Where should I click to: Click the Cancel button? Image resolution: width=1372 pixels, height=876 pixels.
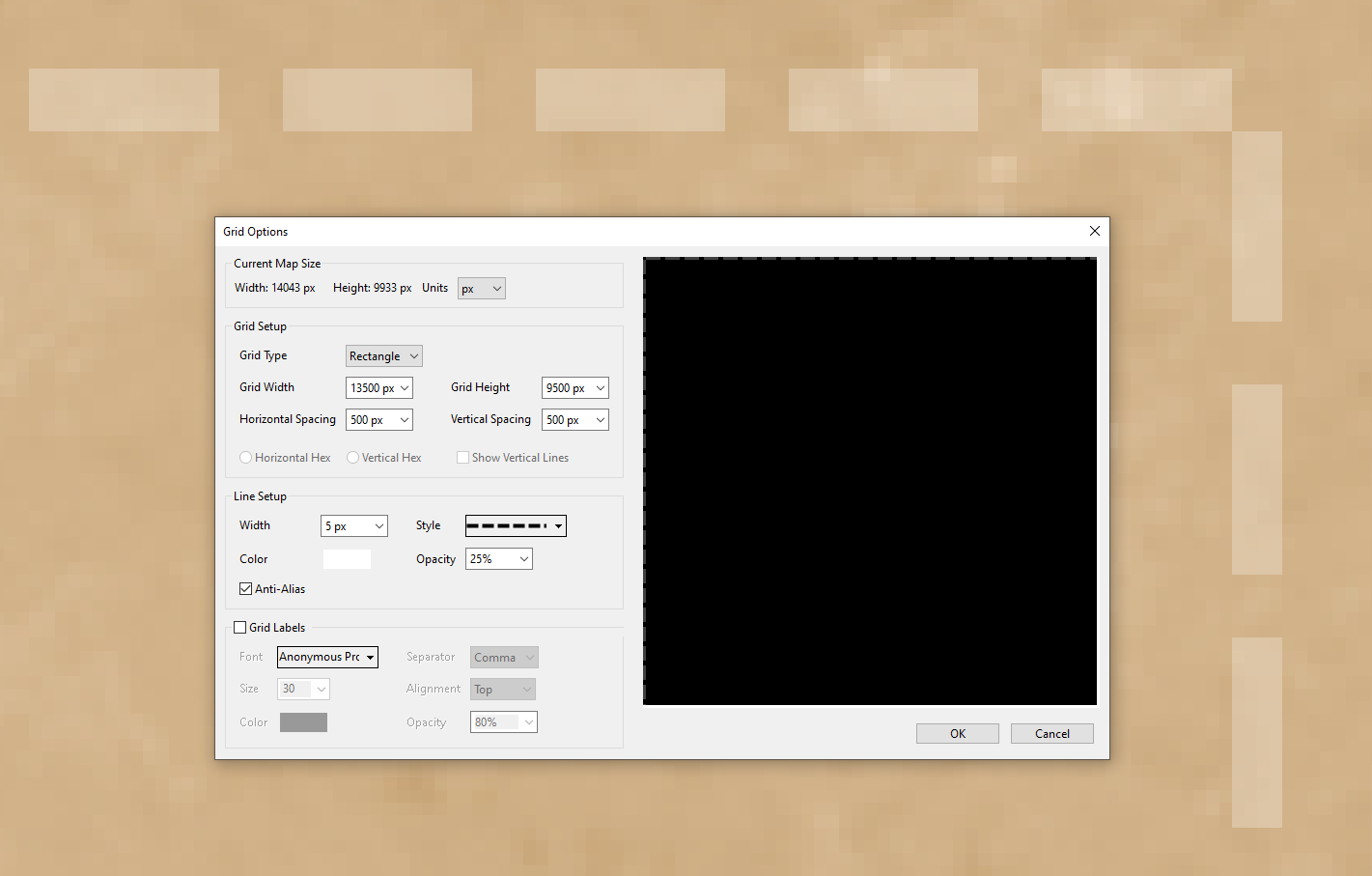(1052, 734)
